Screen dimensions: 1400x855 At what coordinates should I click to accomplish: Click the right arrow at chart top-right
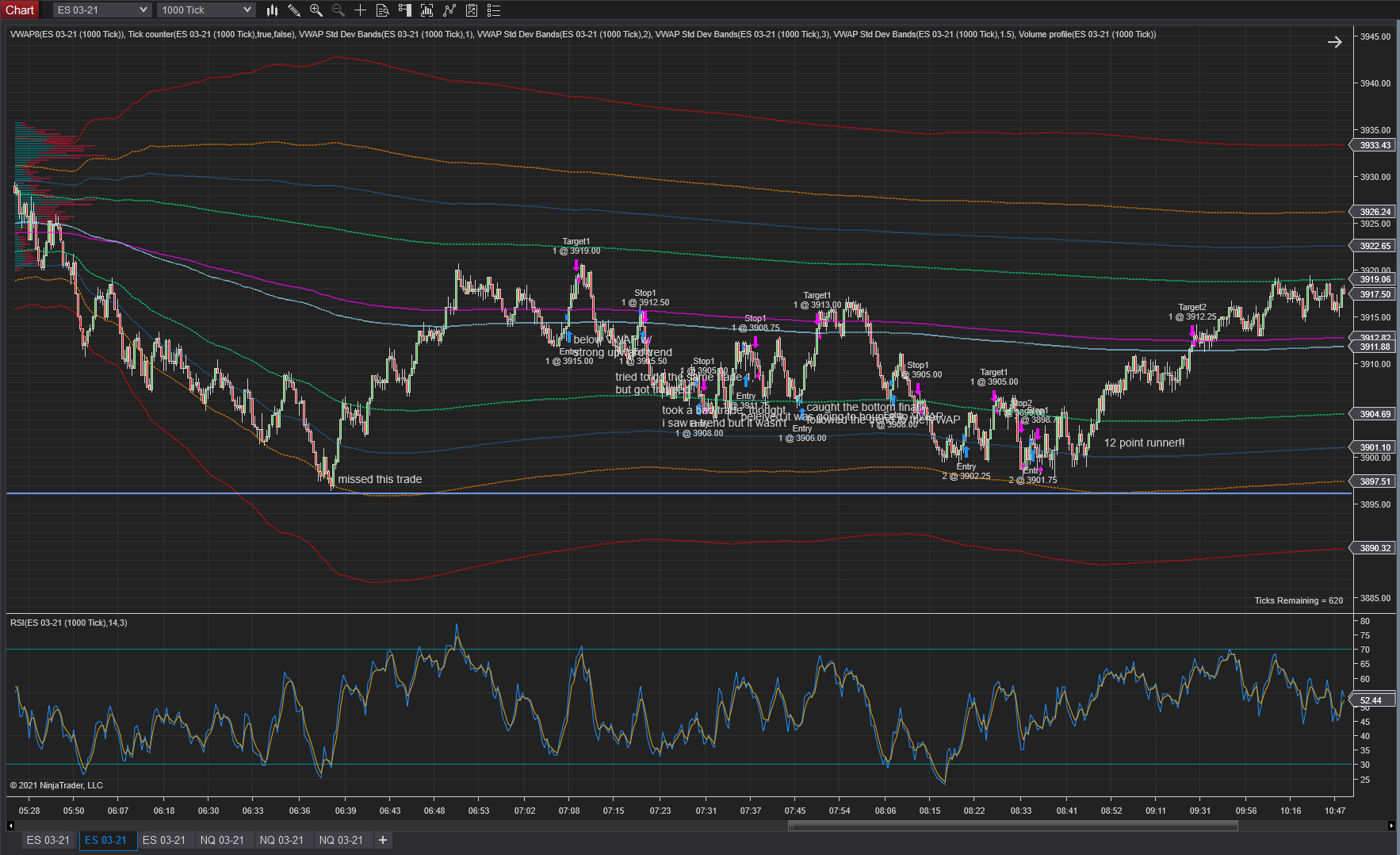pyautogui.click(x=1335, y=42)
